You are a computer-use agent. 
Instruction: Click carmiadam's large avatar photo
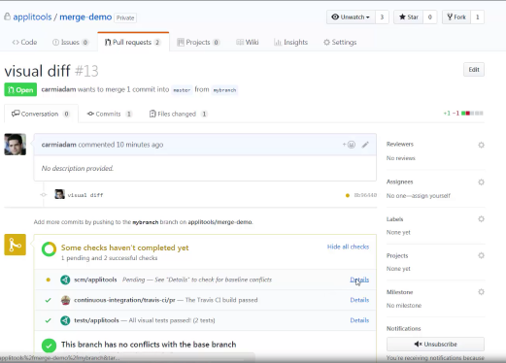(15, 144)
